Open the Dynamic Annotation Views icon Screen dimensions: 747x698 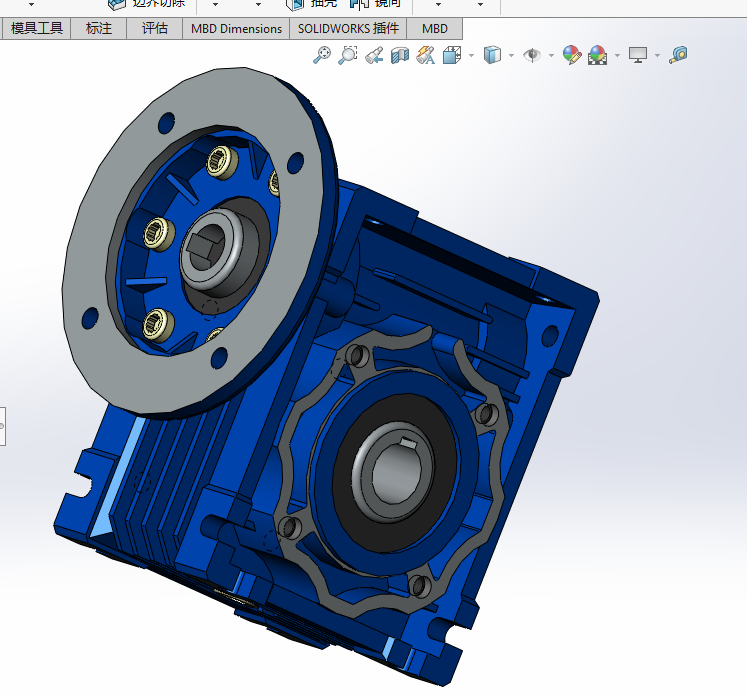(426, 55)
